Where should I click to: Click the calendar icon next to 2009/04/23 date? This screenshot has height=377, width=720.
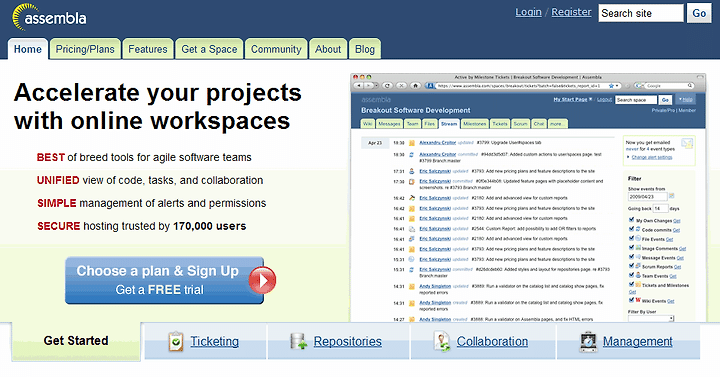point(672,196)
